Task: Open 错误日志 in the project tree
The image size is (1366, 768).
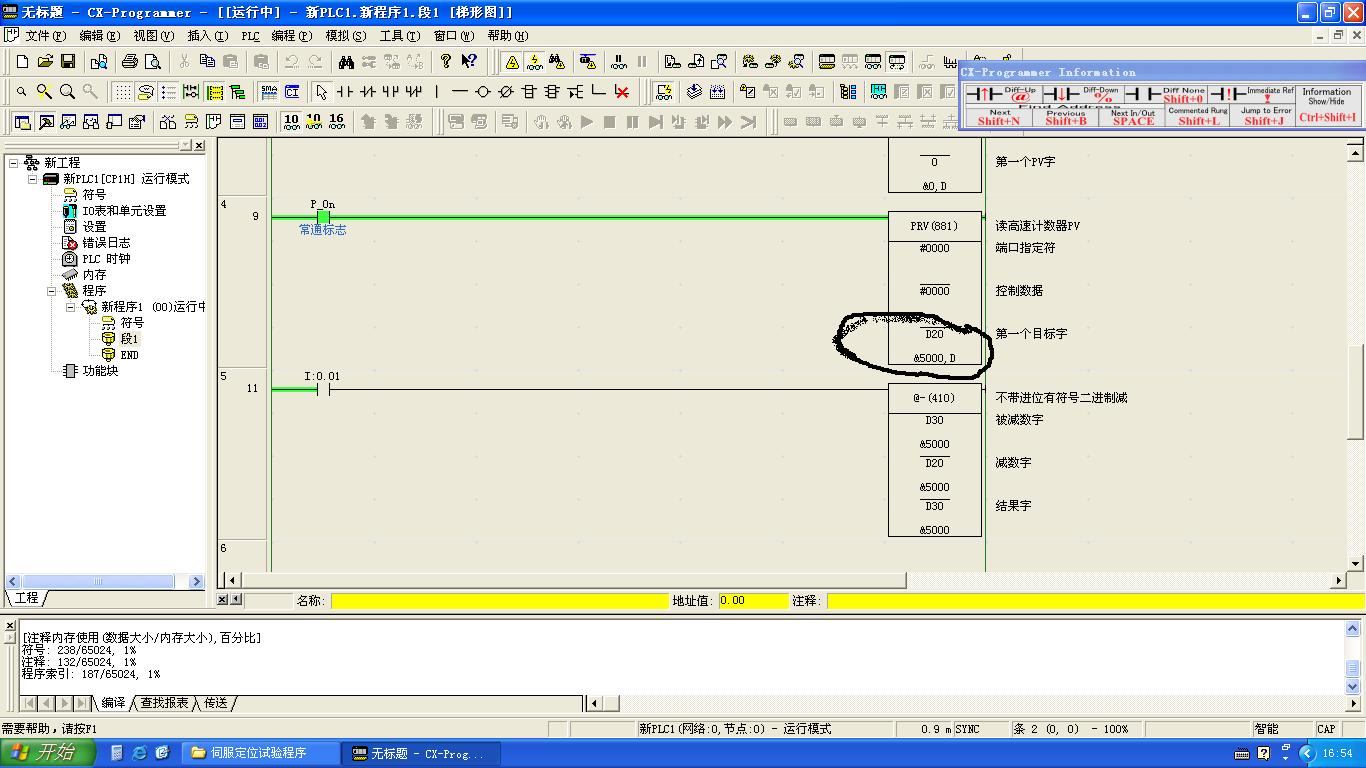Action: coord(106,243)
